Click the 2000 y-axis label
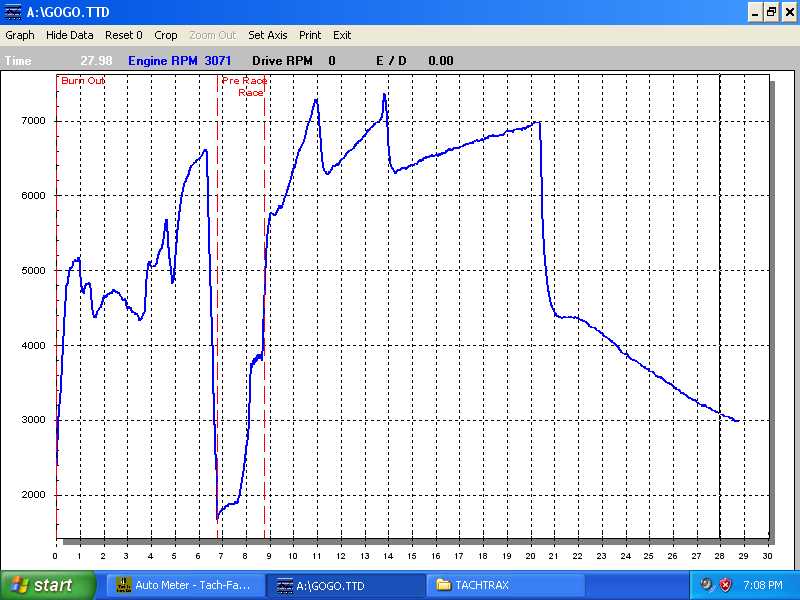The height and width of the screenshot is (600, 800). click(33, 495)
